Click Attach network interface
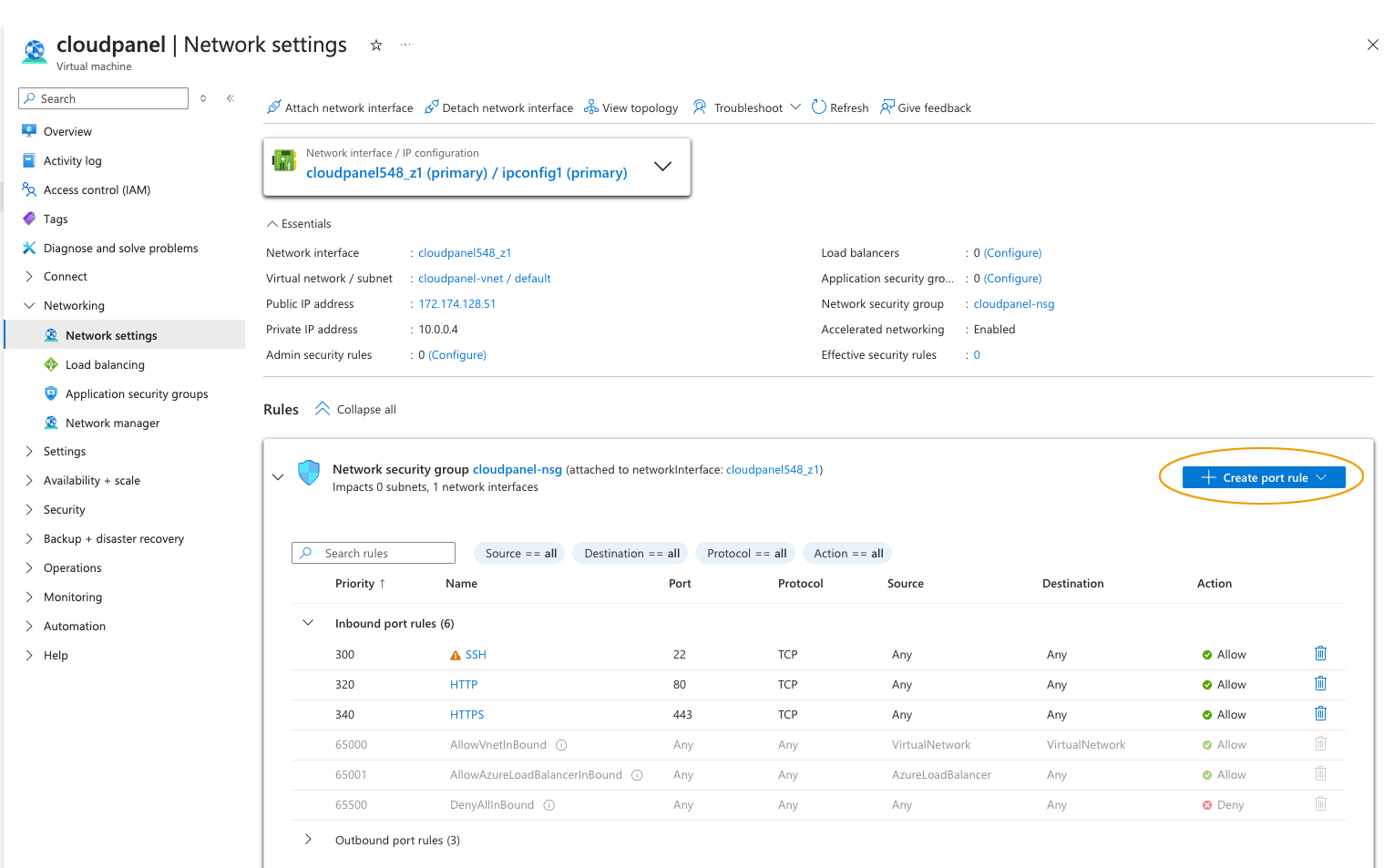Image resolution: width=1384 pixels, height=868 pixels. (339, 107)
